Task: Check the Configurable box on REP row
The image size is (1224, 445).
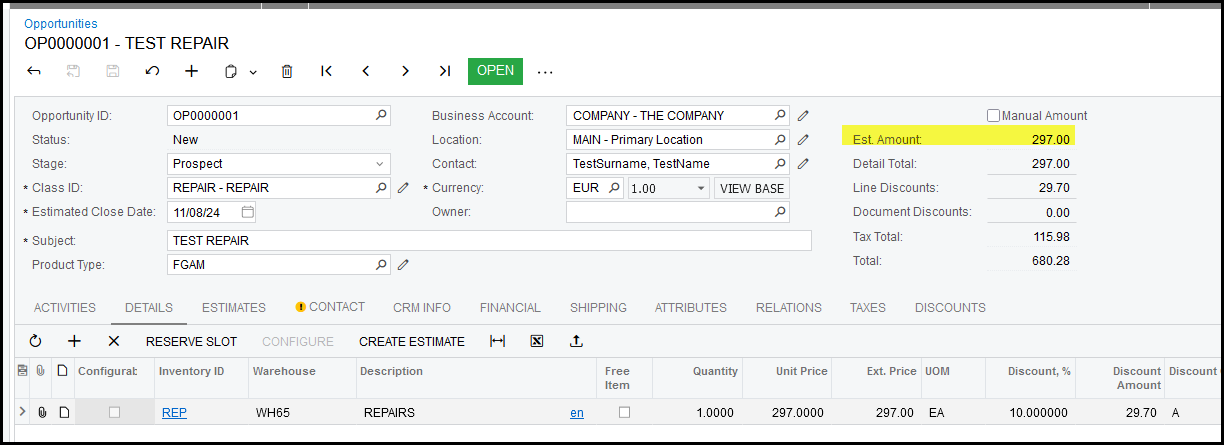Action: 114,412
